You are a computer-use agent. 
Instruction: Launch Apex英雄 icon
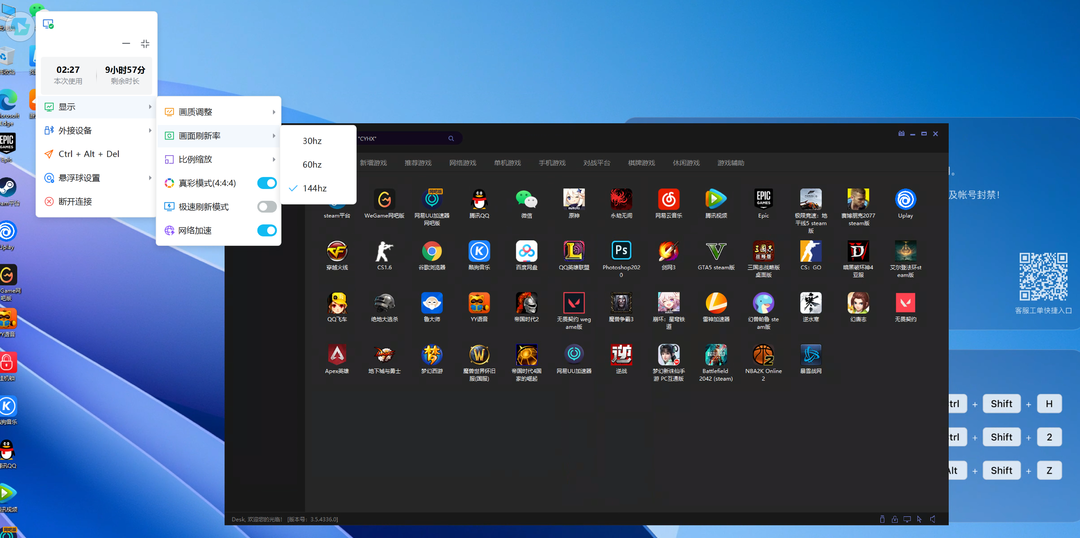pos(337,354)
